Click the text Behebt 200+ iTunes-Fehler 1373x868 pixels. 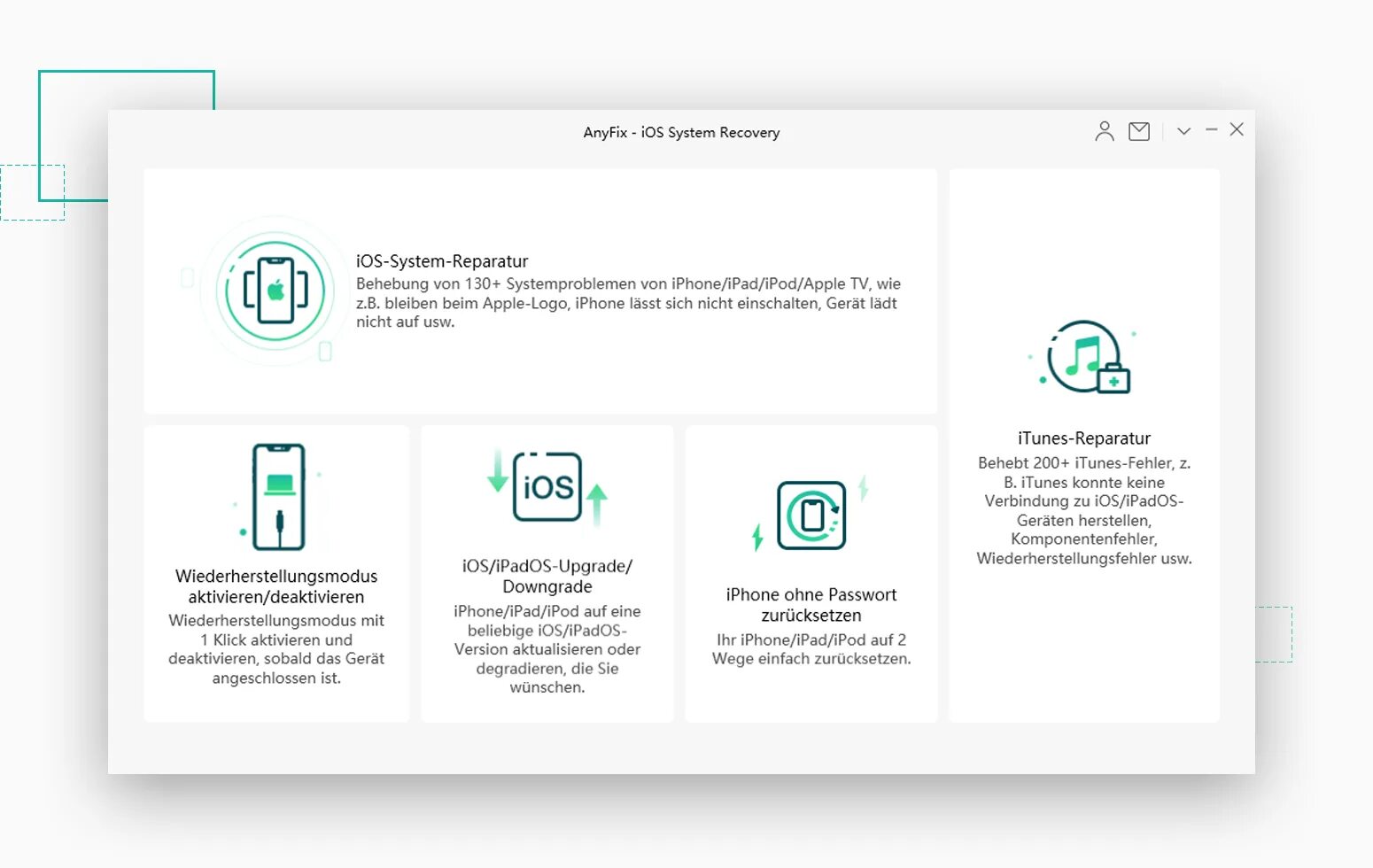(1084, 510)
